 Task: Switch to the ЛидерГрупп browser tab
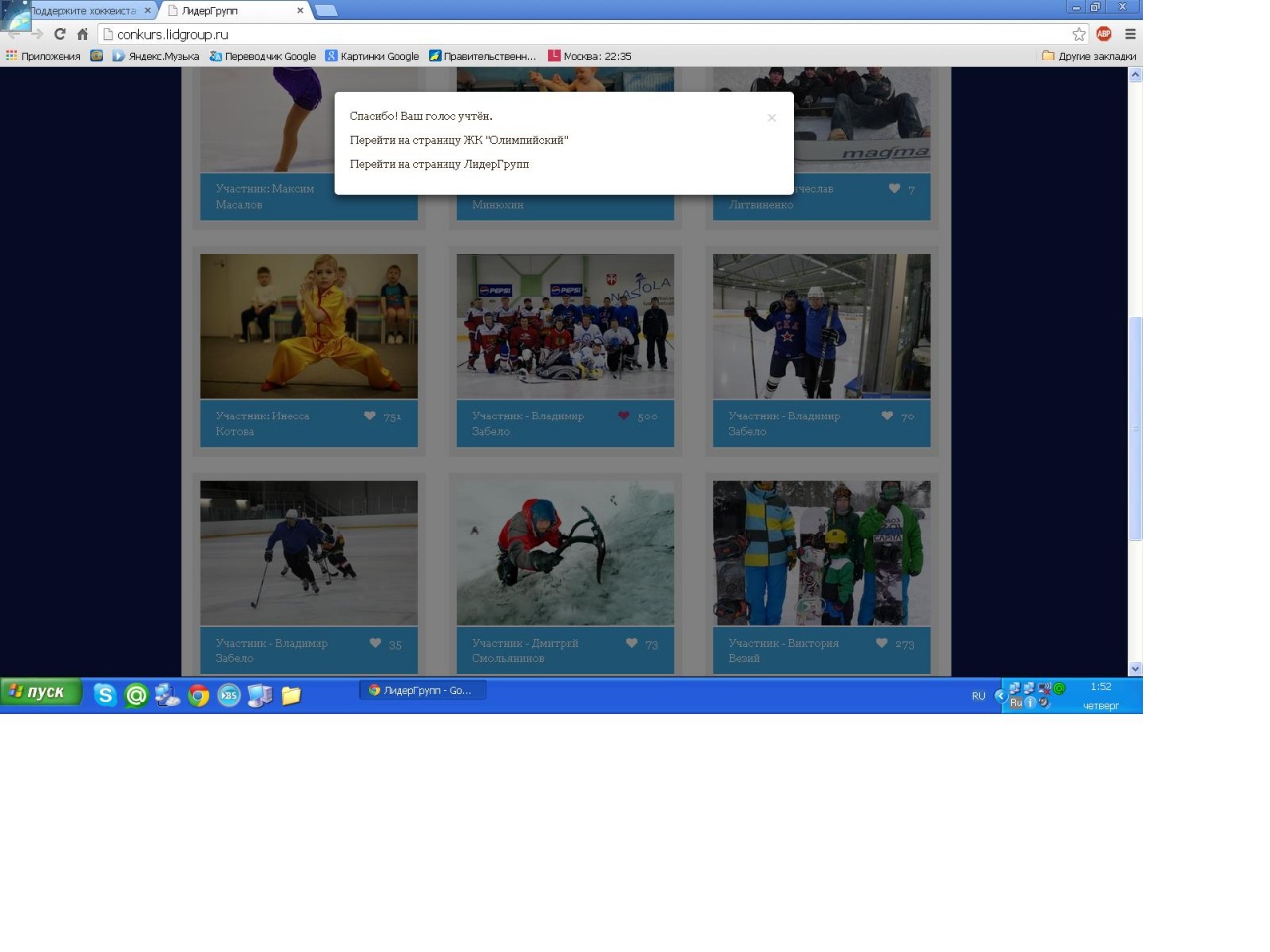[x=233, y=11]
